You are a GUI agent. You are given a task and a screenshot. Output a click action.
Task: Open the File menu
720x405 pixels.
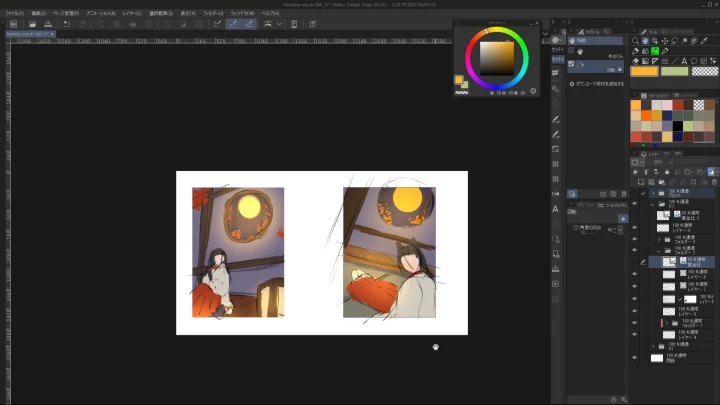pos(14,13)
